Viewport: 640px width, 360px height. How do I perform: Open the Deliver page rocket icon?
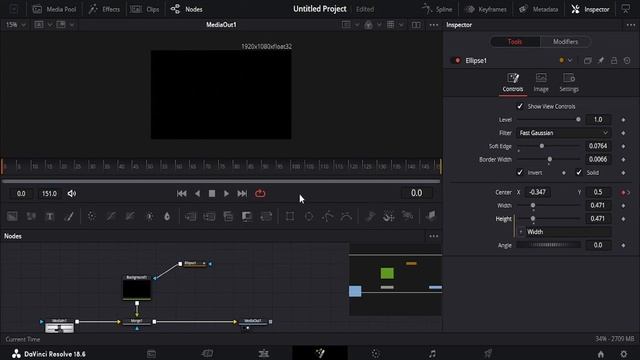(488, 353)
